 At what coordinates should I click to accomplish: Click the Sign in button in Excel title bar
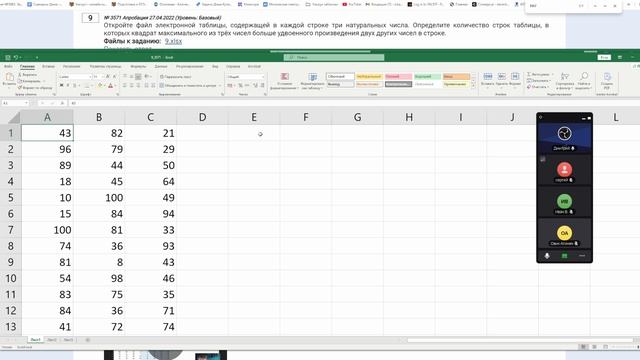click(x=604, y=57)
